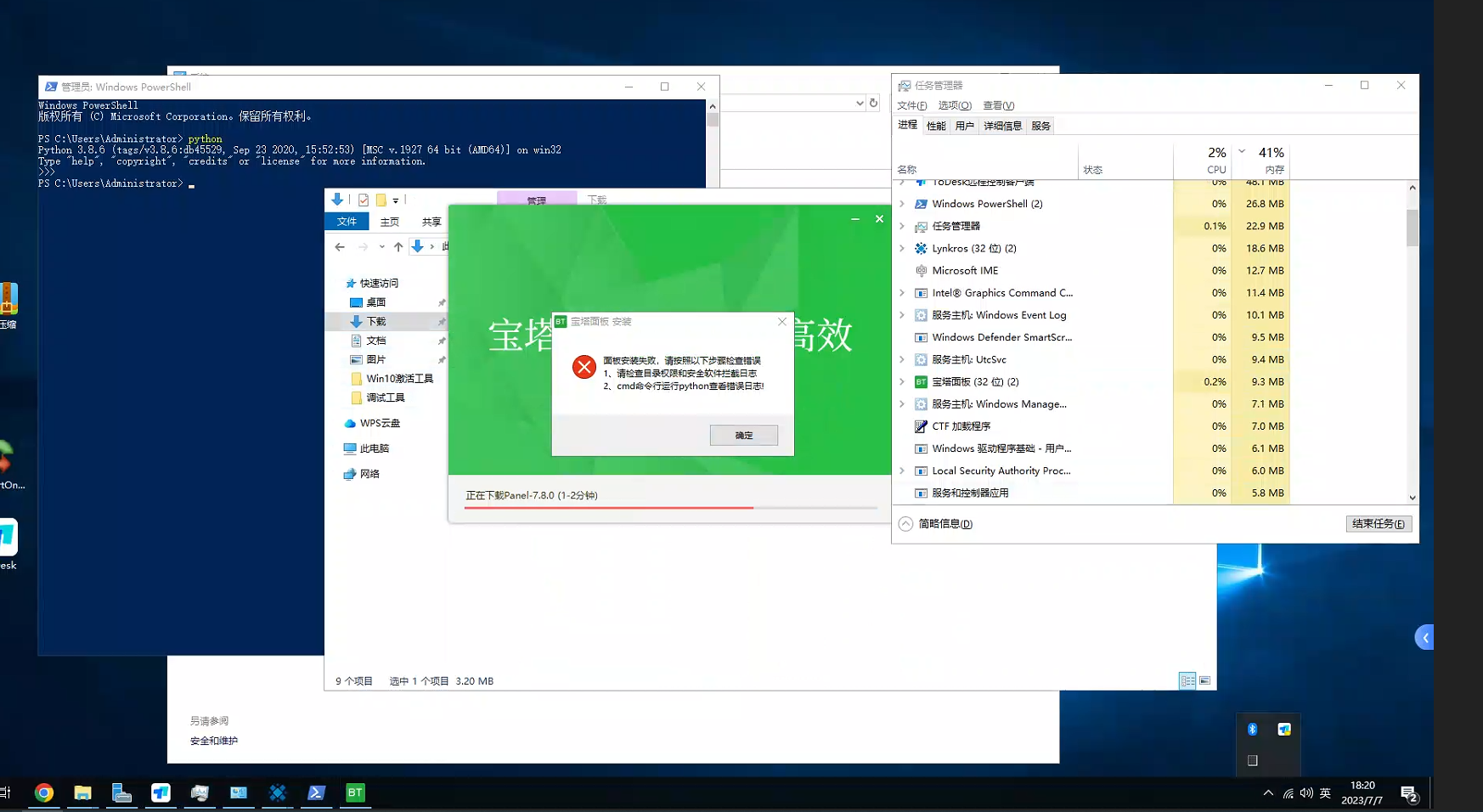This screenshot has width=1483, height=812.
Task: Click Task Manager vertical scrollbar thumb
Action: [x=1413, y=228]
